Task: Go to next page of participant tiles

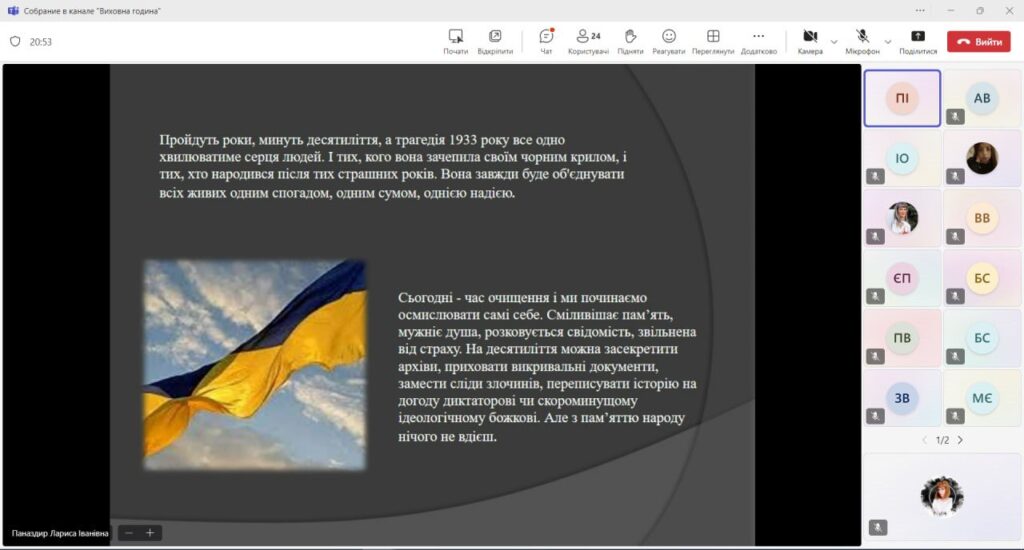Action: [960, 440]
